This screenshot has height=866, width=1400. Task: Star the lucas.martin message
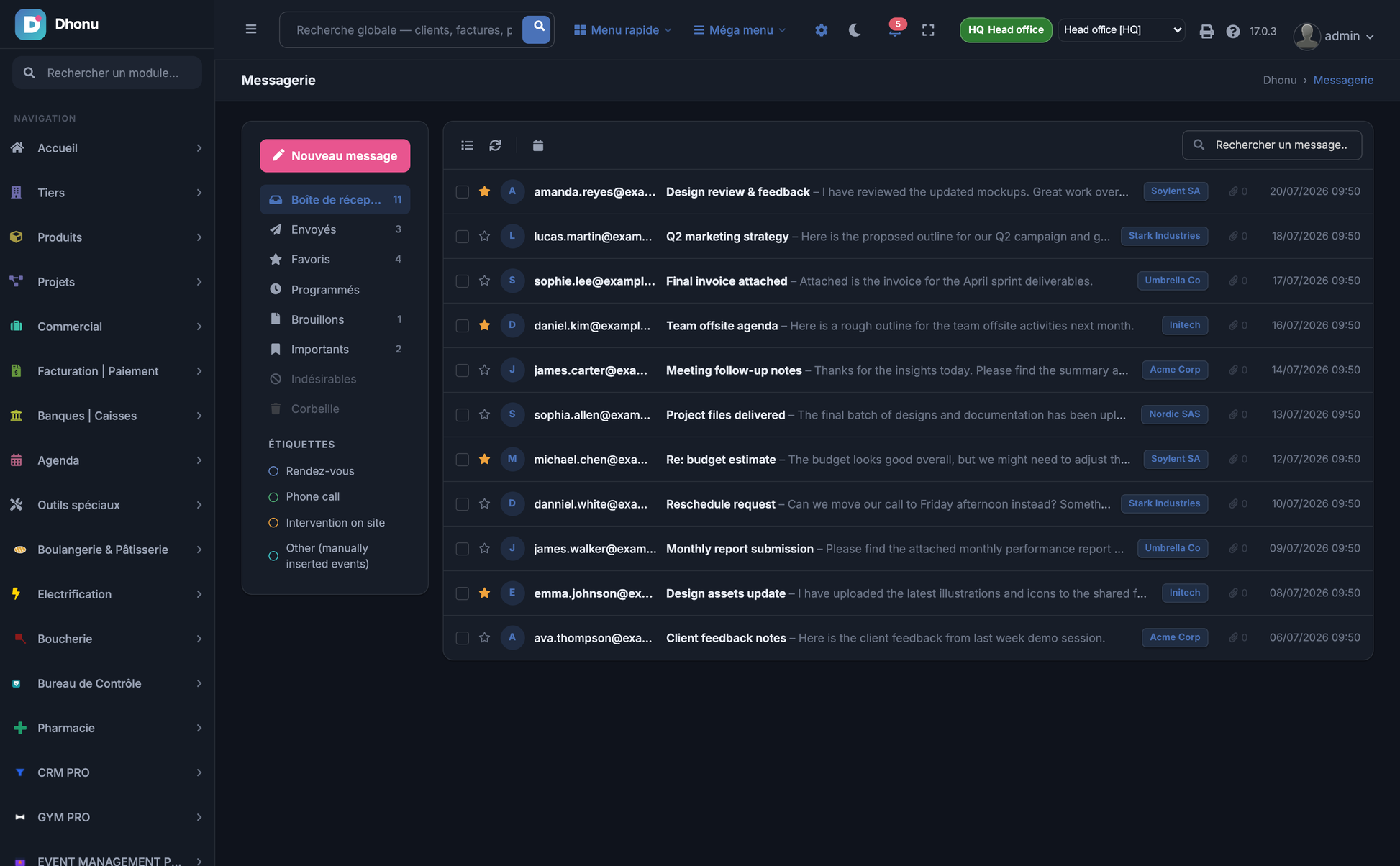[x=484, y=236]
